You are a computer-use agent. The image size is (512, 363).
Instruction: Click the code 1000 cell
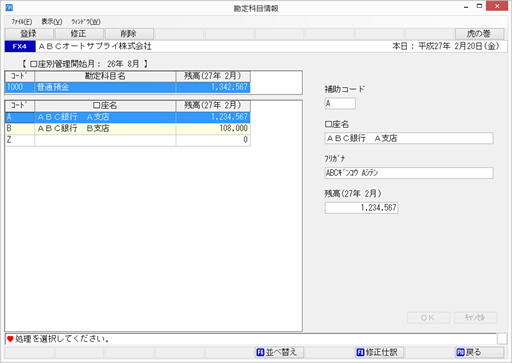(20, 87)
